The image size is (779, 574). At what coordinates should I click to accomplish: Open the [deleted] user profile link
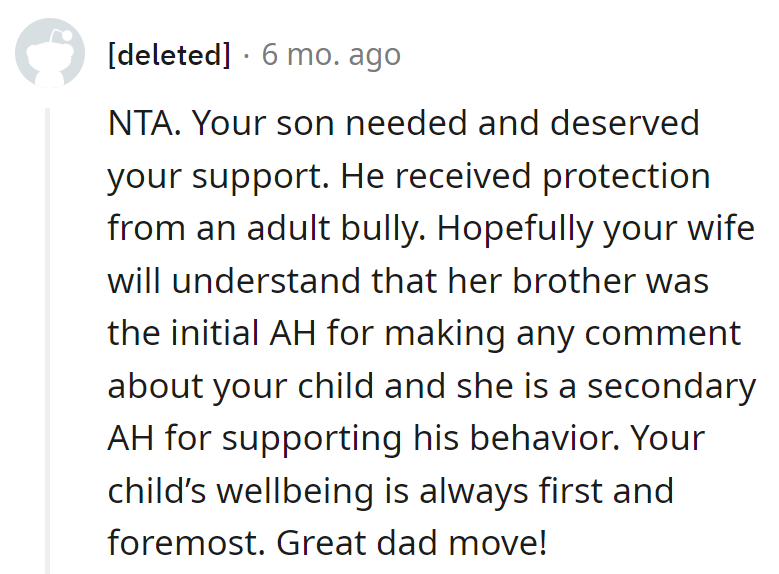(x=169, y=55)
